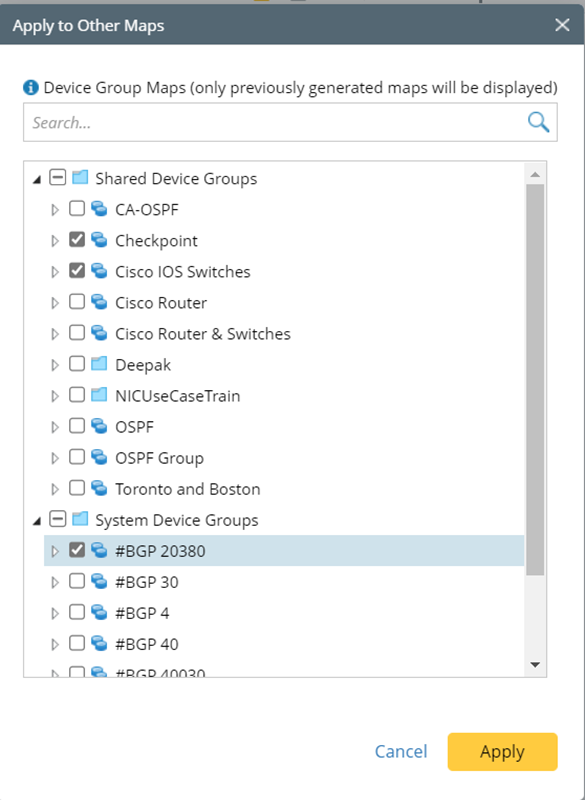Click the device group icon beside CA-OSPF
Screen dimensions: 585x800
(96, 209)
